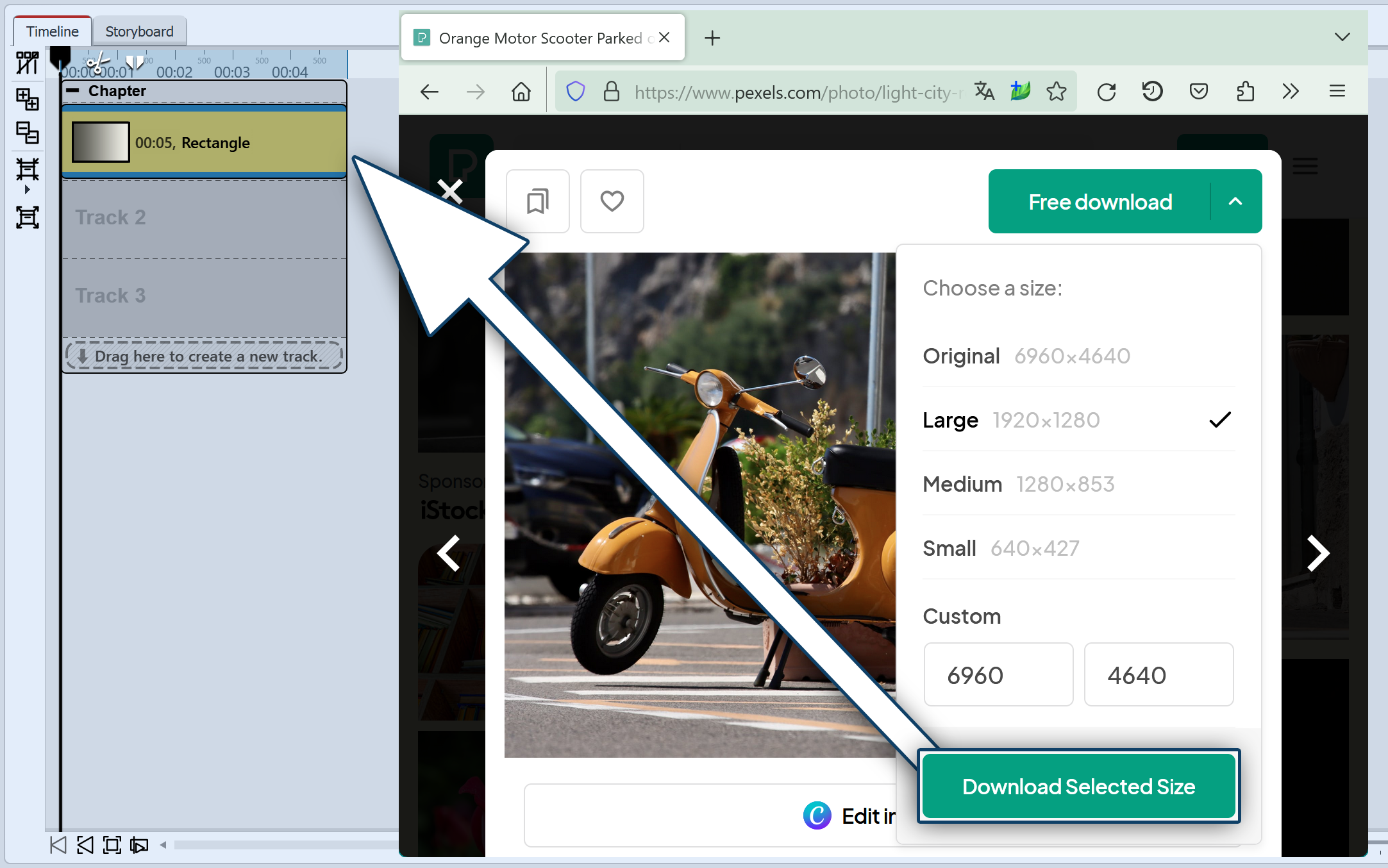1388x868 pixels.
Task: Click the bookmark icon on Pexels
Action: coord(538,201)
